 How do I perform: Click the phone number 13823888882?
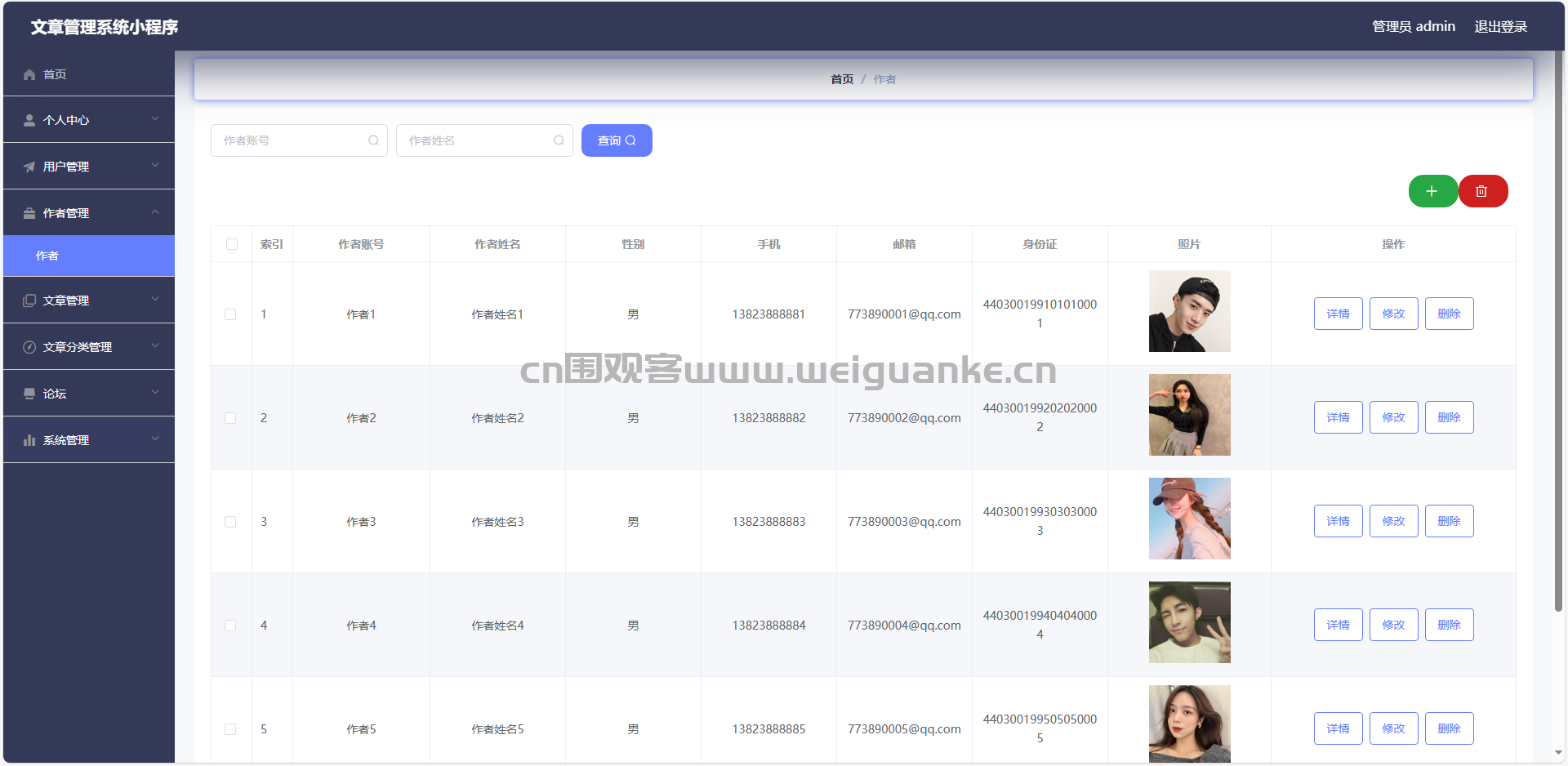[x=768, y=418]
